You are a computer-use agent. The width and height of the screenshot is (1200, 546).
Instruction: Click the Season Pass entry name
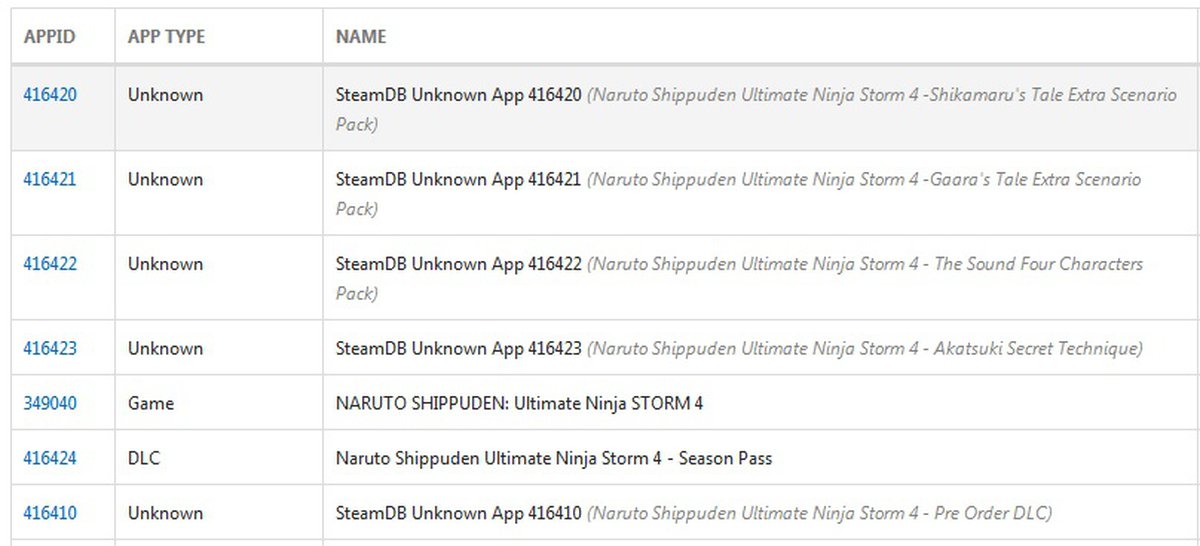tap(553, 459)
